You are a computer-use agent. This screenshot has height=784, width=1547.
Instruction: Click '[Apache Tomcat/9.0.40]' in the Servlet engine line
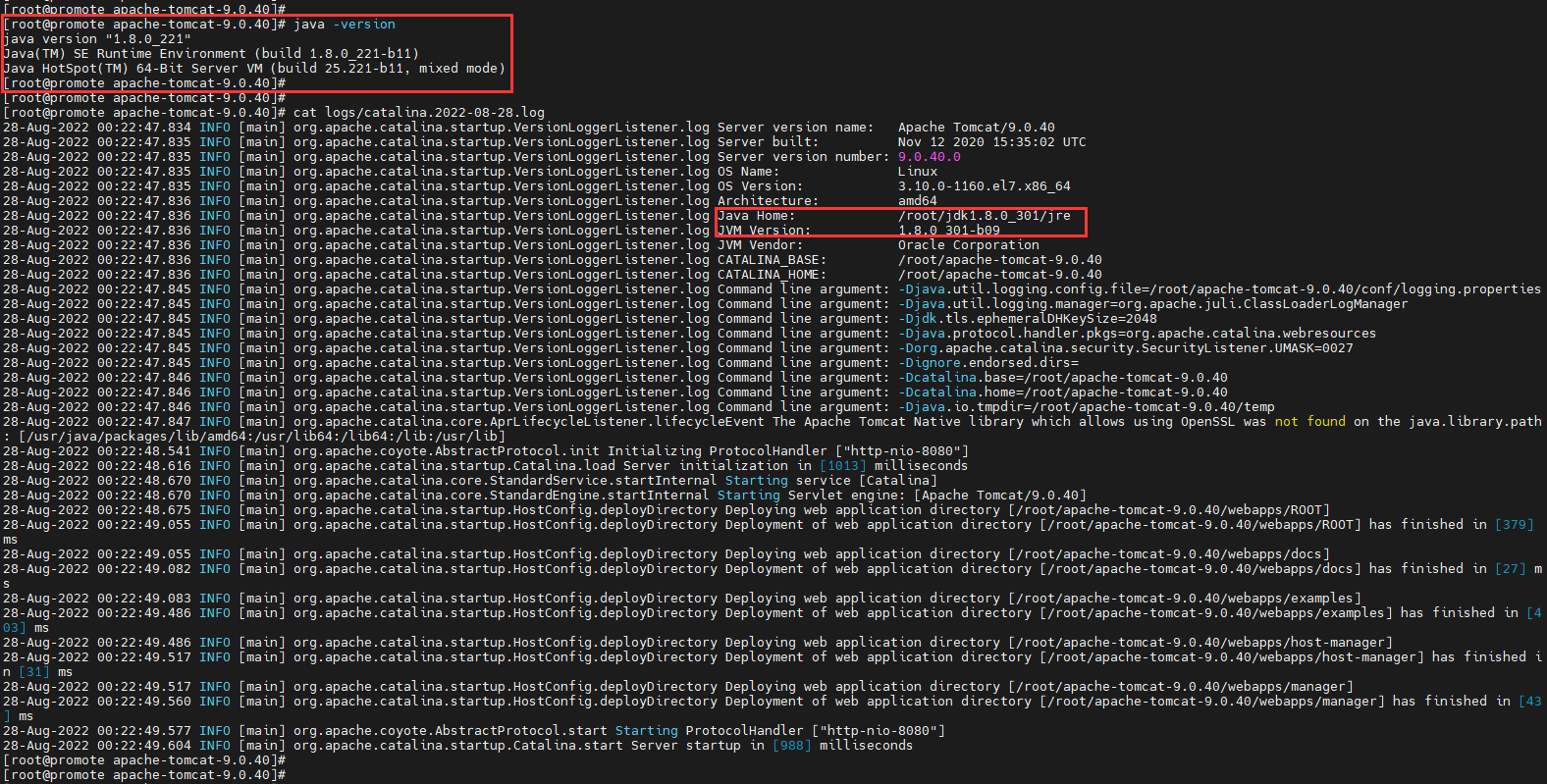[1000, 496]
